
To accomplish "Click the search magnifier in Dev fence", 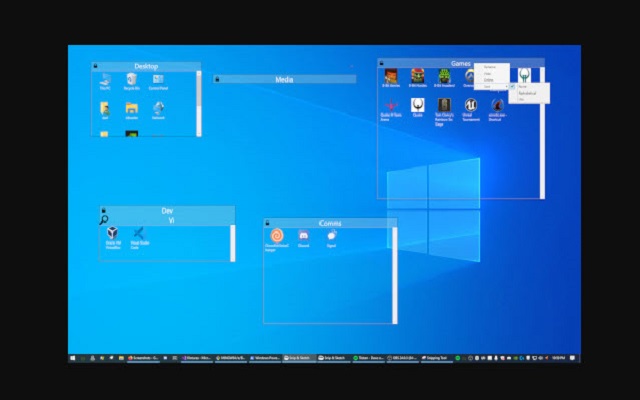I will (104, 220).
